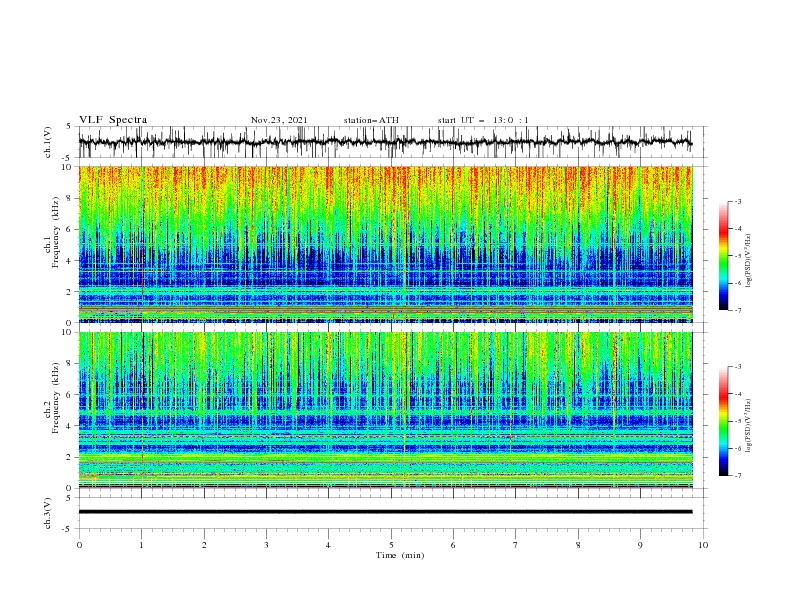
Task: Click the ch.1 Frequency (kHz) axis label
Action: (x=52, y=233)
